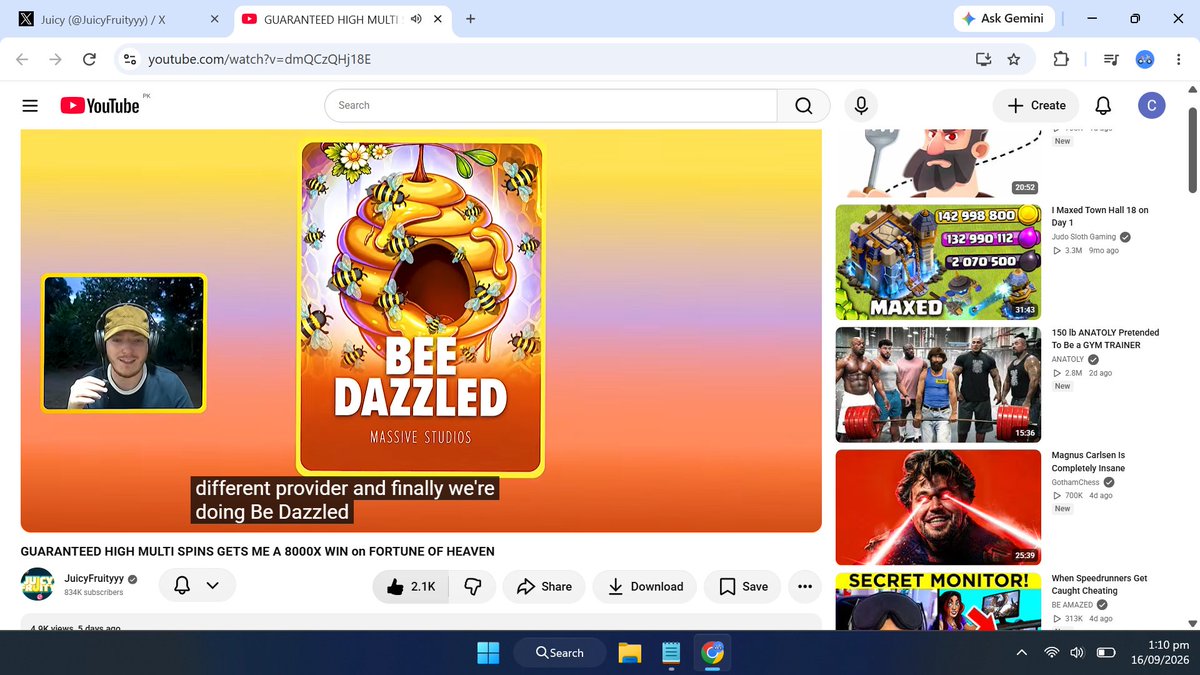Select the GUARANTEED HIGH MULTI YouTube tab
1200x675 pixels.
340,19
